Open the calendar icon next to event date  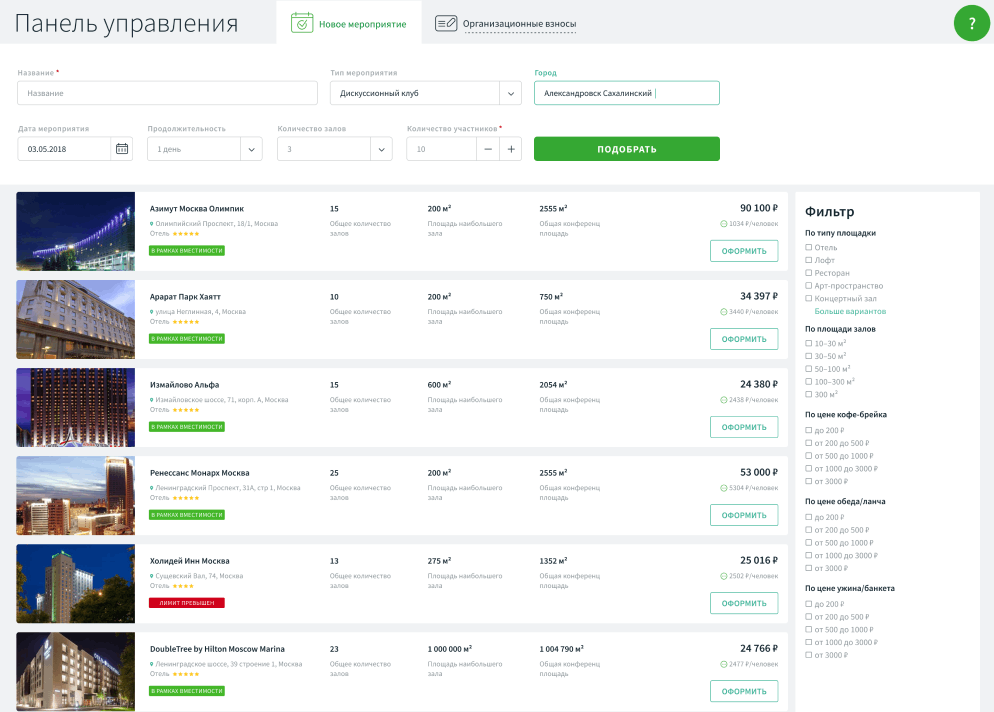point(124,147)
